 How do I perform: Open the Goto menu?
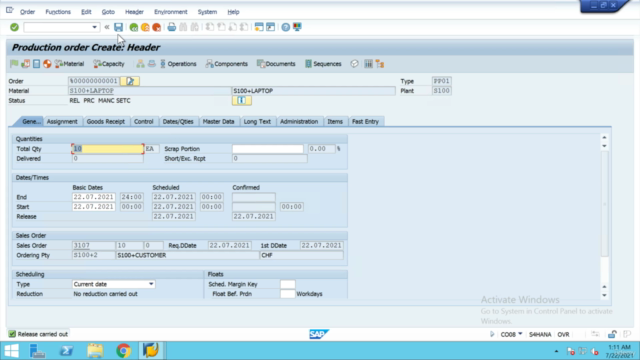point(108,12)
